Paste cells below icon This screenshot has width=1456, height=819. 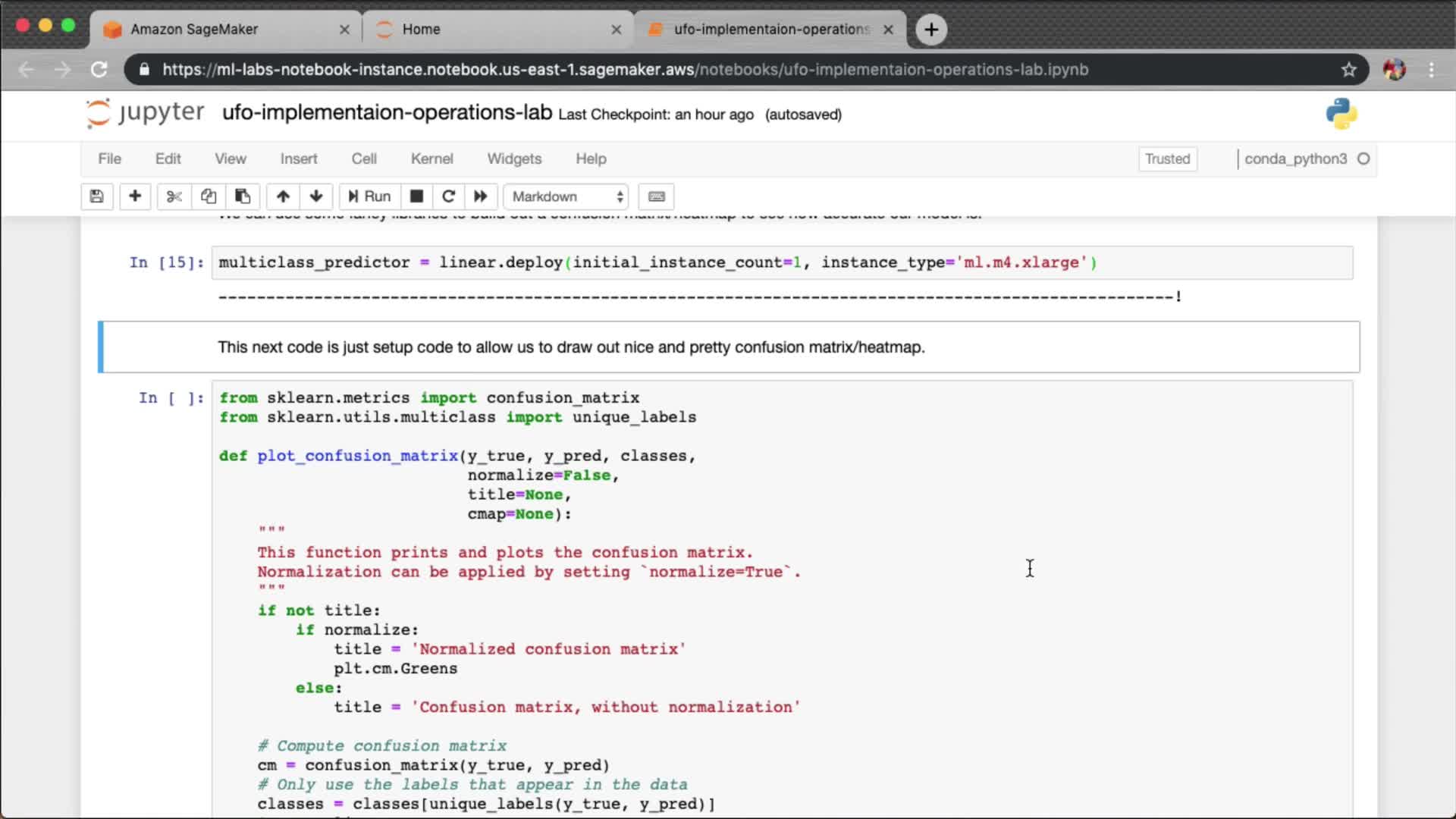click(x=243, y=196)
